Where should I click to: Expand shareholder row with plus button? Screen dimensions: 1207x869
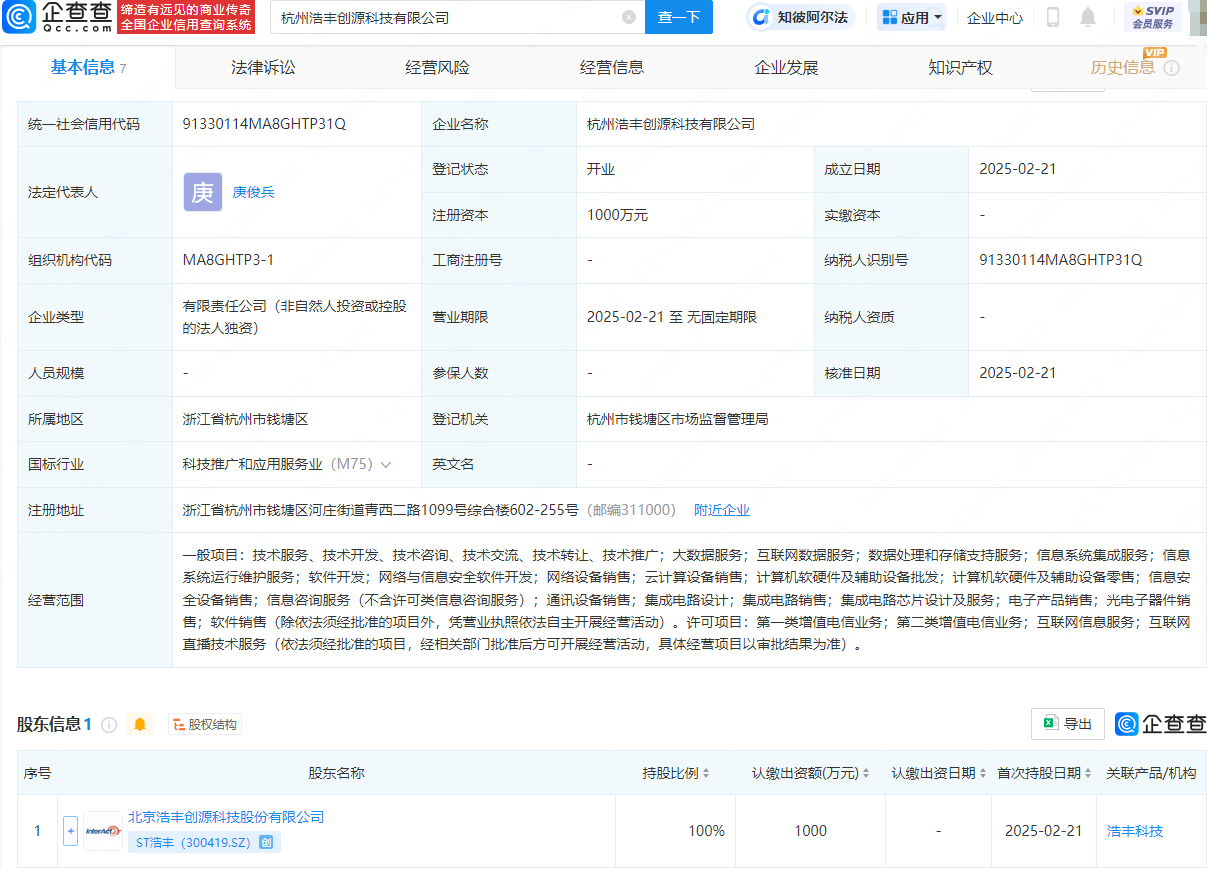pyautogui.click(x=70, y=831)
